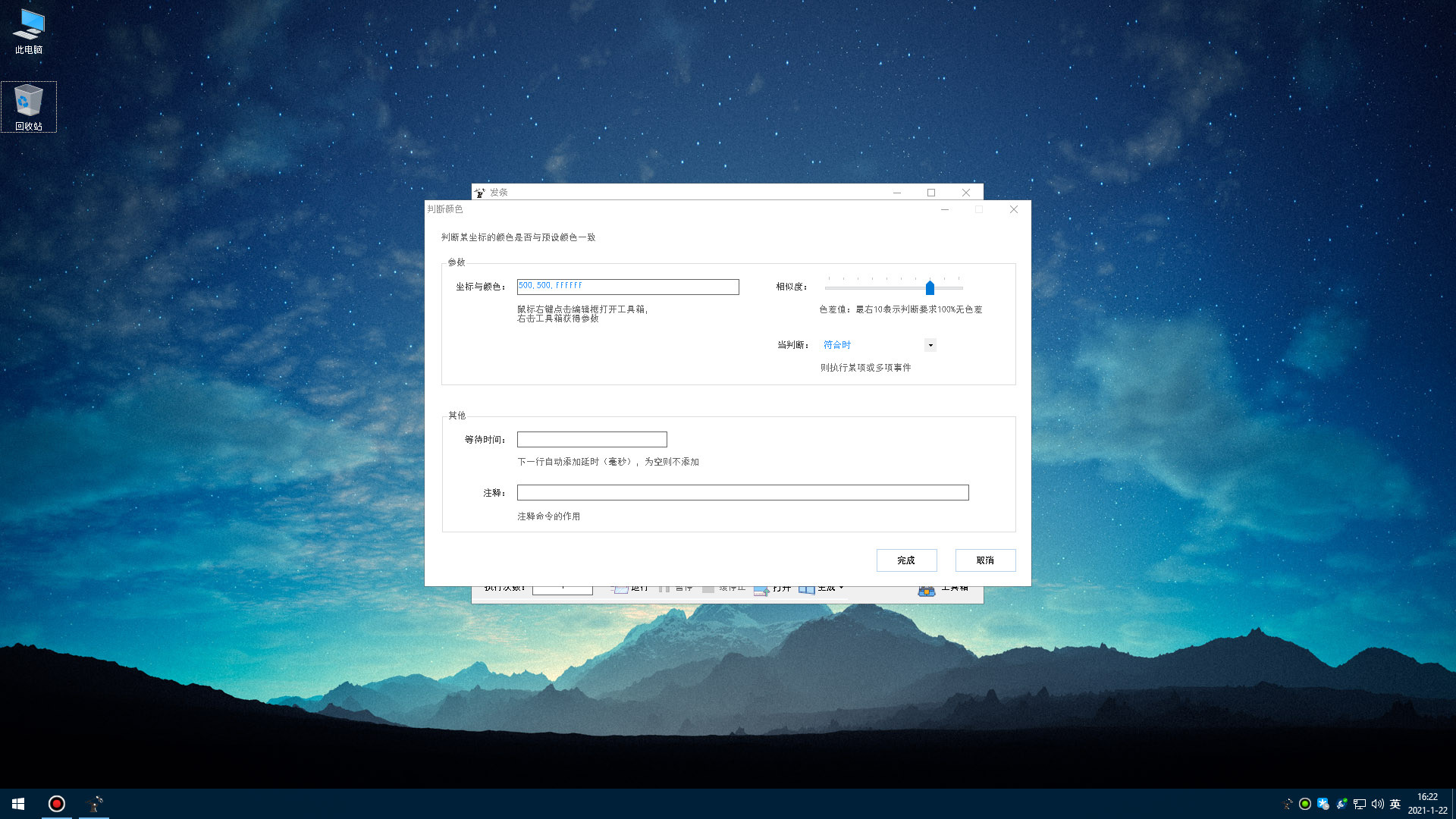Click the 符合时 combo box value
Viewport: 1456px width, 819px height.
871,345
